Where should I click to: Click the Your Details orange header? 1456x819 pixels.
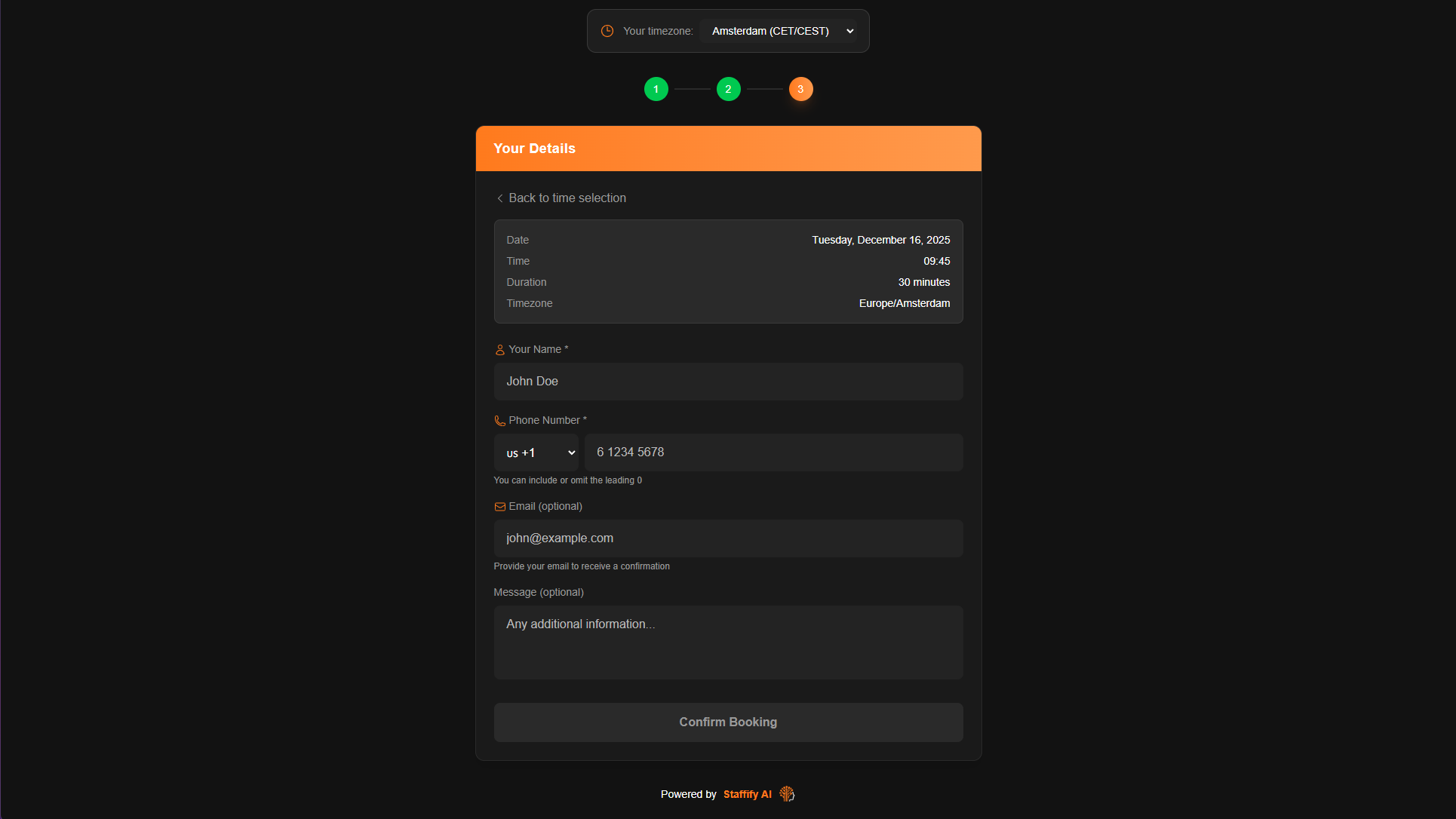[728, 149]
